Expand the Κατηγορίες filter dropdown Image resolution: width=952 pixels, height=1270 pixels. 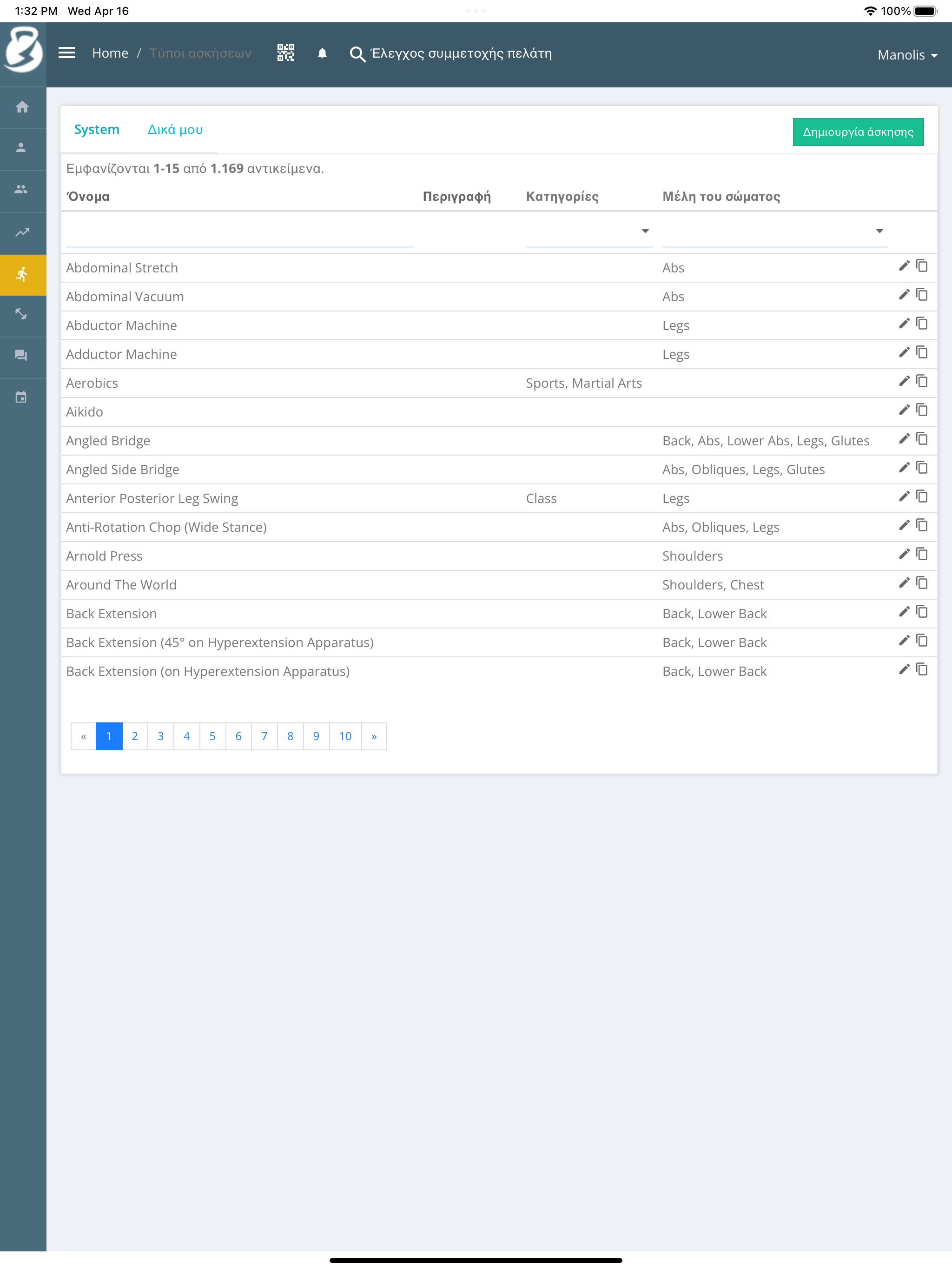(x=589, y=232)
